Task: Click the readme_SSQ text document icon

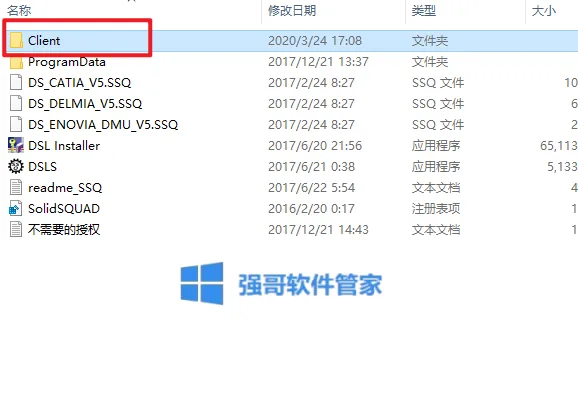Action: coord(16,187)
